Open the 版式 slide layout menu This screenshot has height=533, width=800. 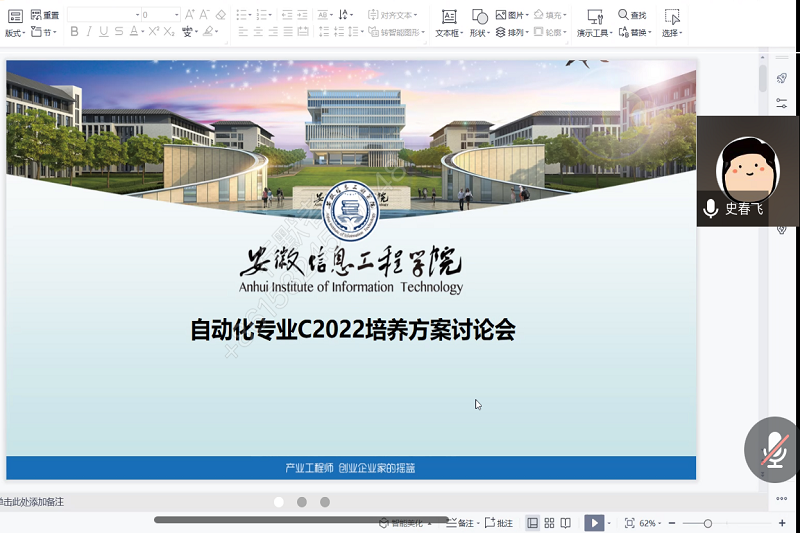[15, 23]
